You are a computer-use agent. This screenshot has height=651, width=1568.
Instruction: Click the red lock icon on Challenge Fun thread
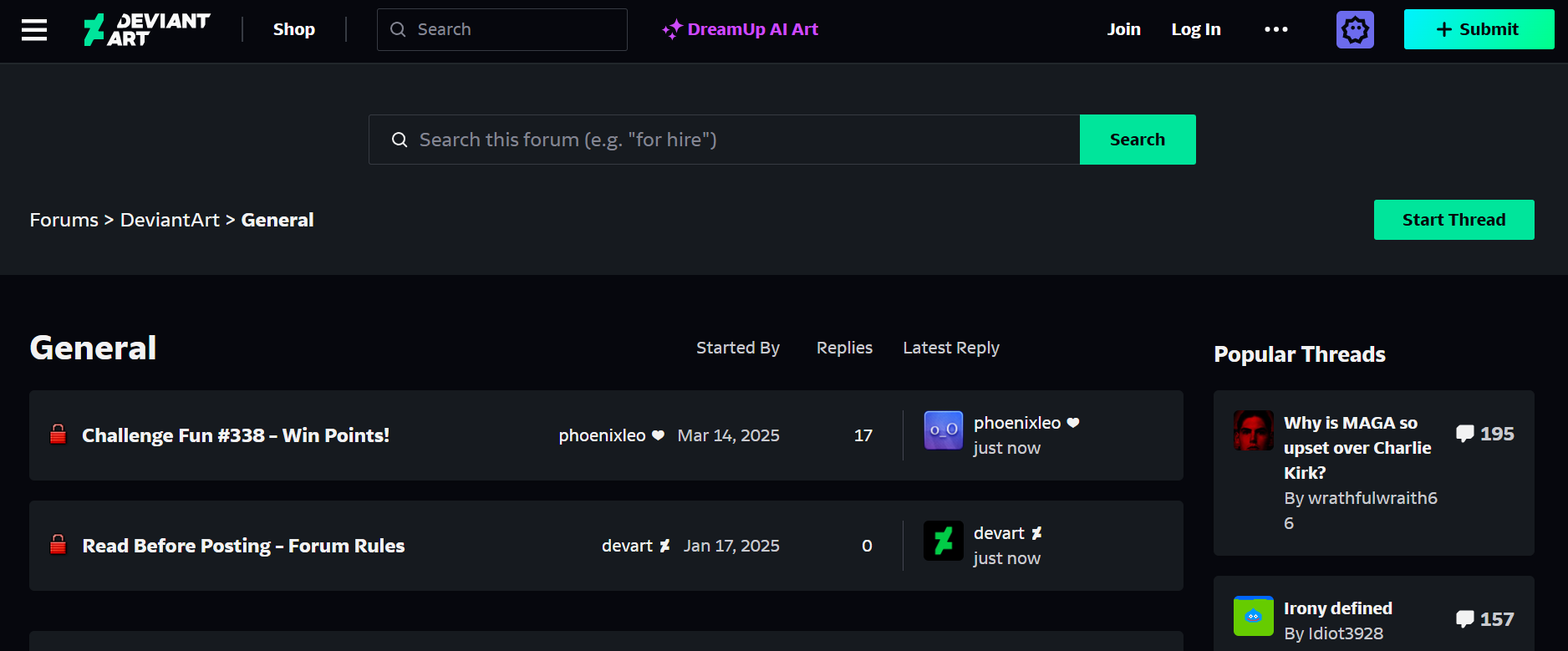pos(58,435)
